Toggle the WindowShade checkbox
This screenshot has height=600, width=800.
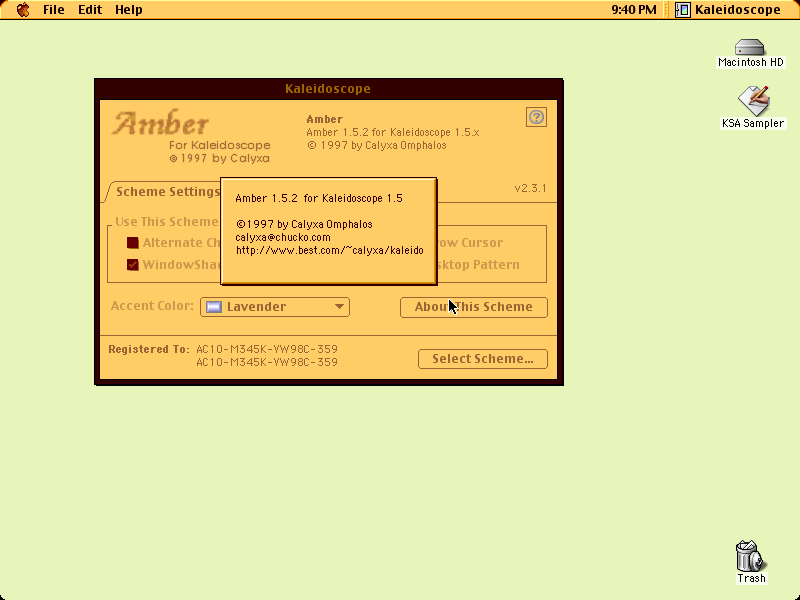coord(133,265)
